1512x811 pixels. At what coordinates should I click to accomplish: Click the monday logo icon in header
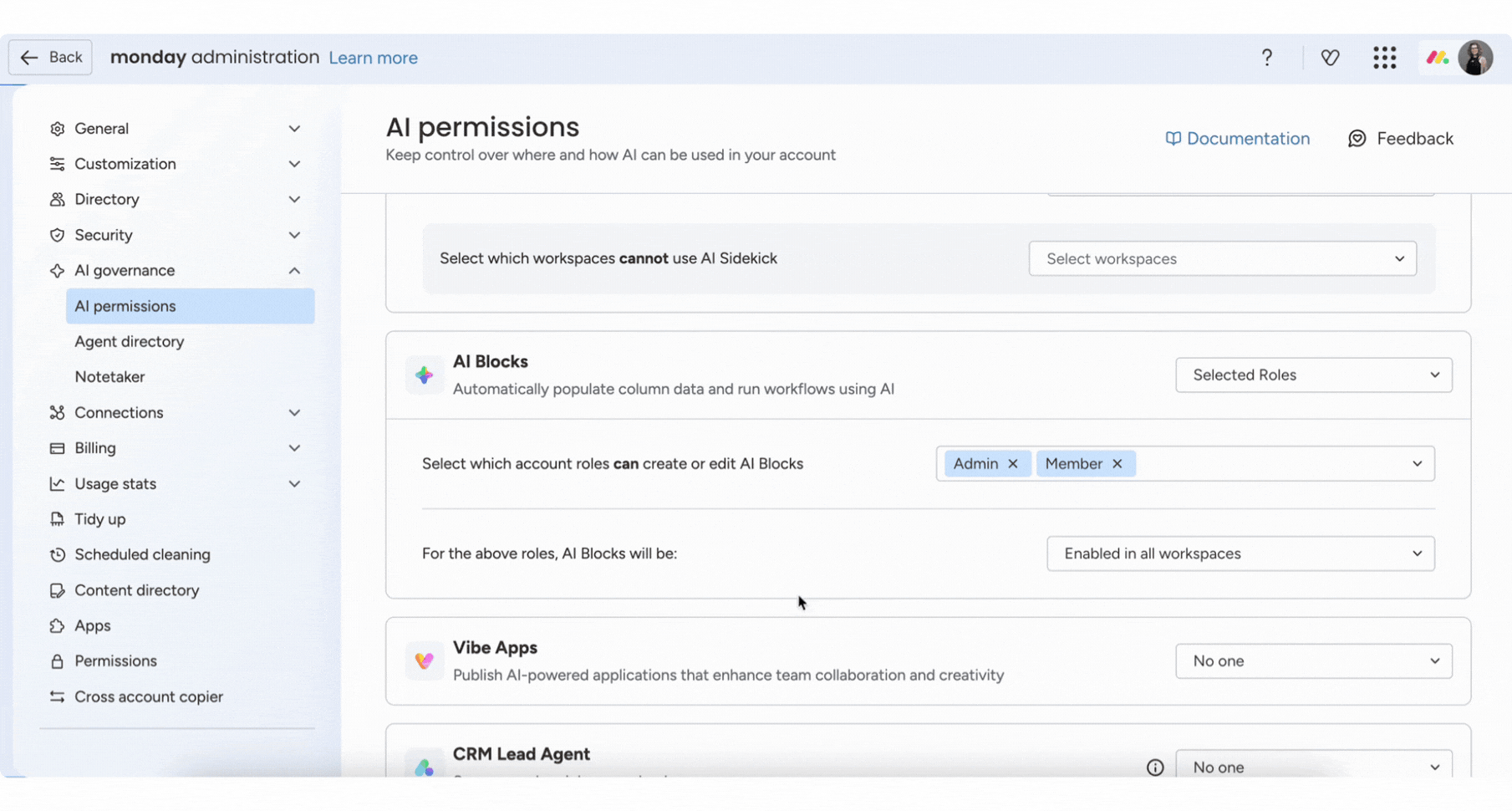[x=1437, y=58]
